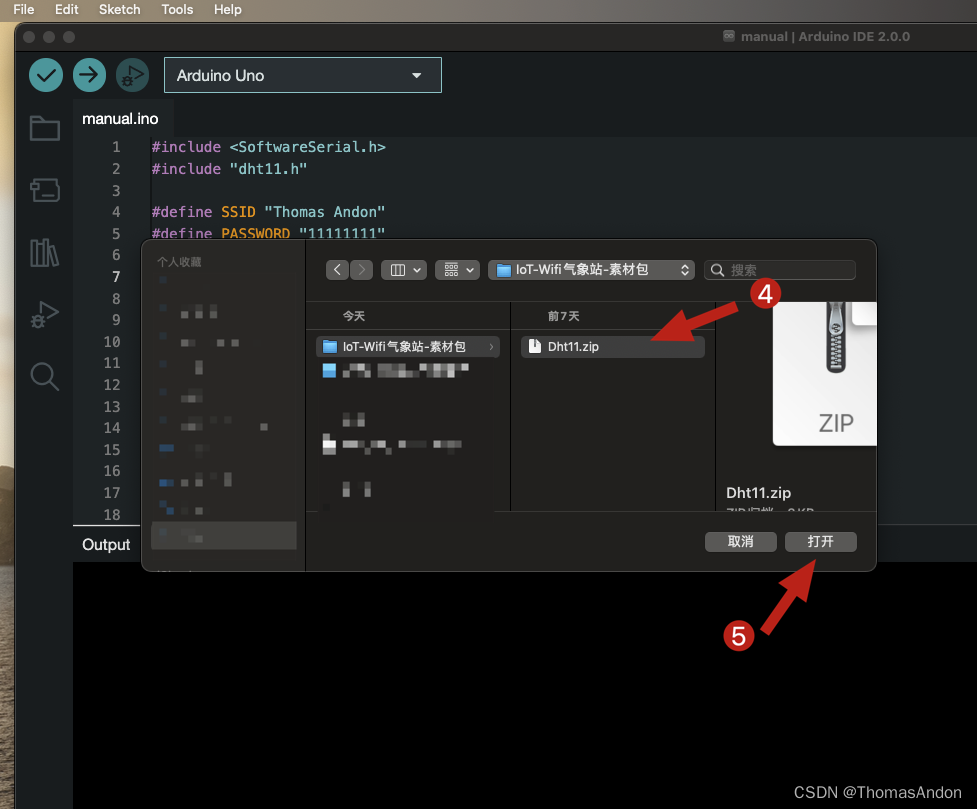Go back in the file dialog

click(x=337, y=270)
